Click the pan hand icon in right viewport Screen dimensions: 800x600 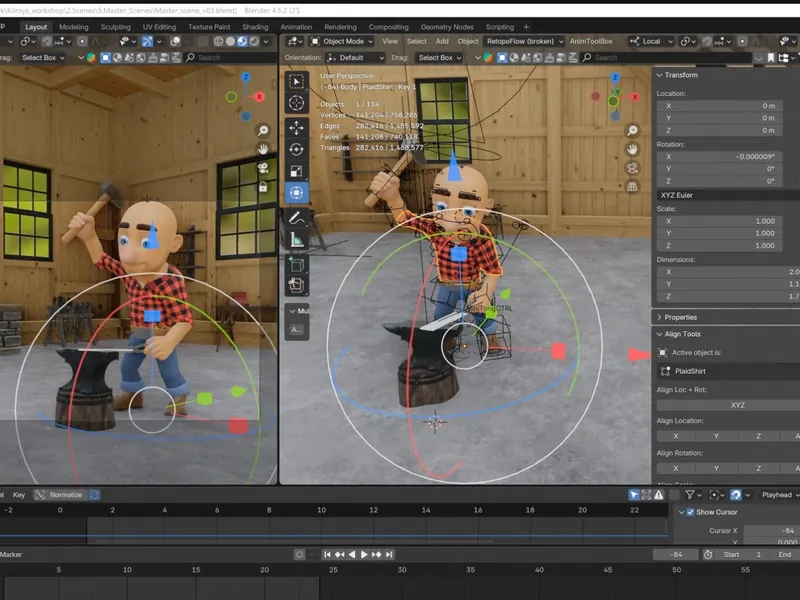tap(632, 149)
